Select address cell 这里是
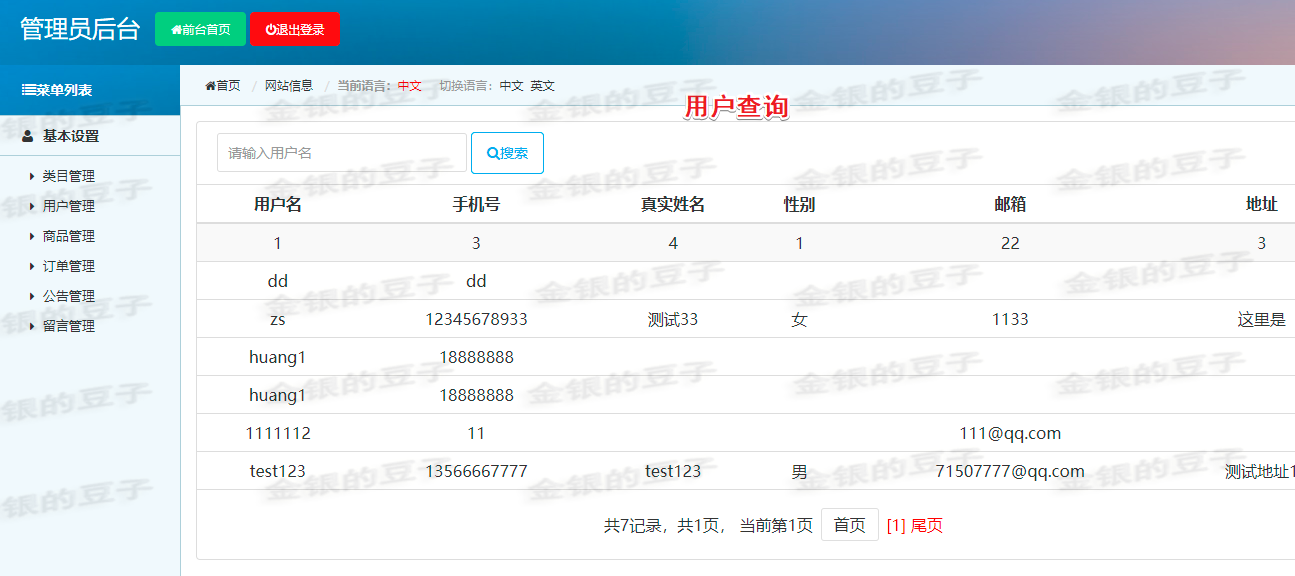Screen dimensions: 1295x576 (x=1261, y=320)
